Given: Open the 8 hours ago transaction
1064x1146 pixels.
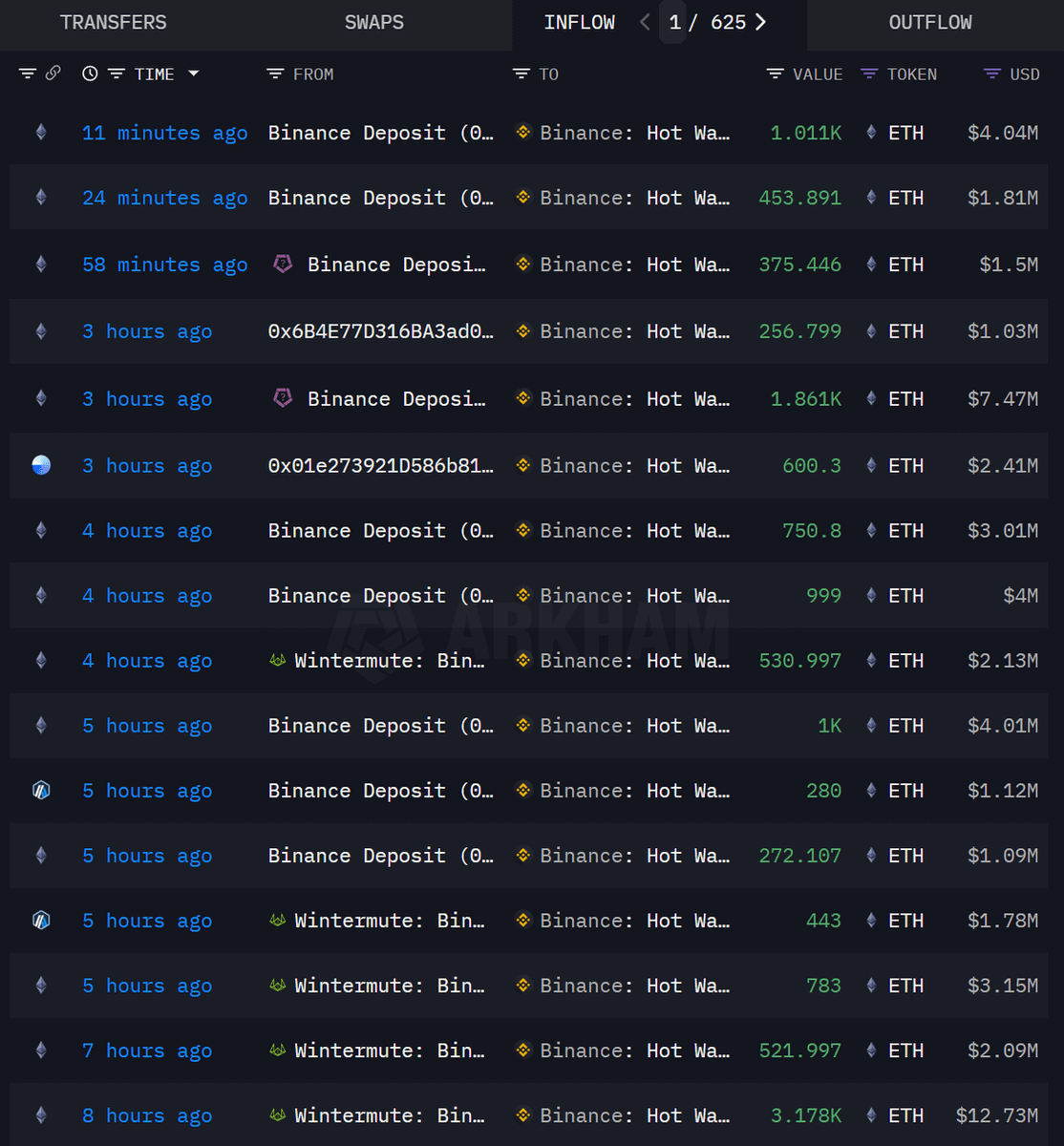Looking at the screenshot, I should (147, 1115).
